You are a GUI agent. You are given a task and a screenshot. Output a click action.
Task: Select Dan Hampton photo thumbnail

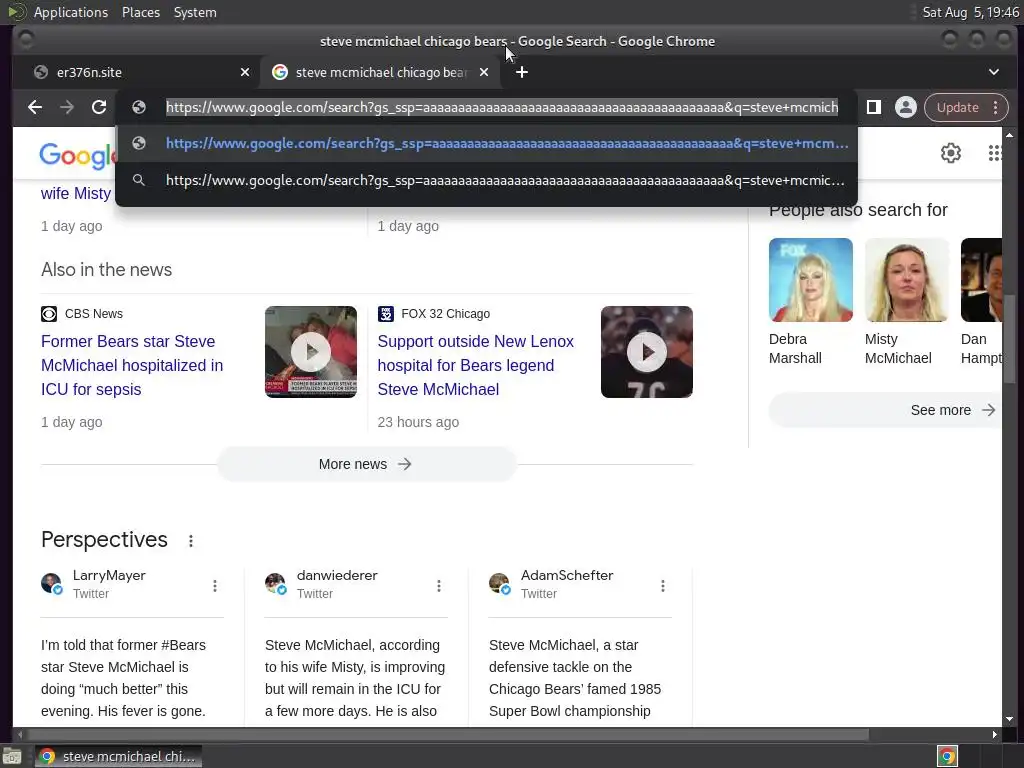point(981,280)
